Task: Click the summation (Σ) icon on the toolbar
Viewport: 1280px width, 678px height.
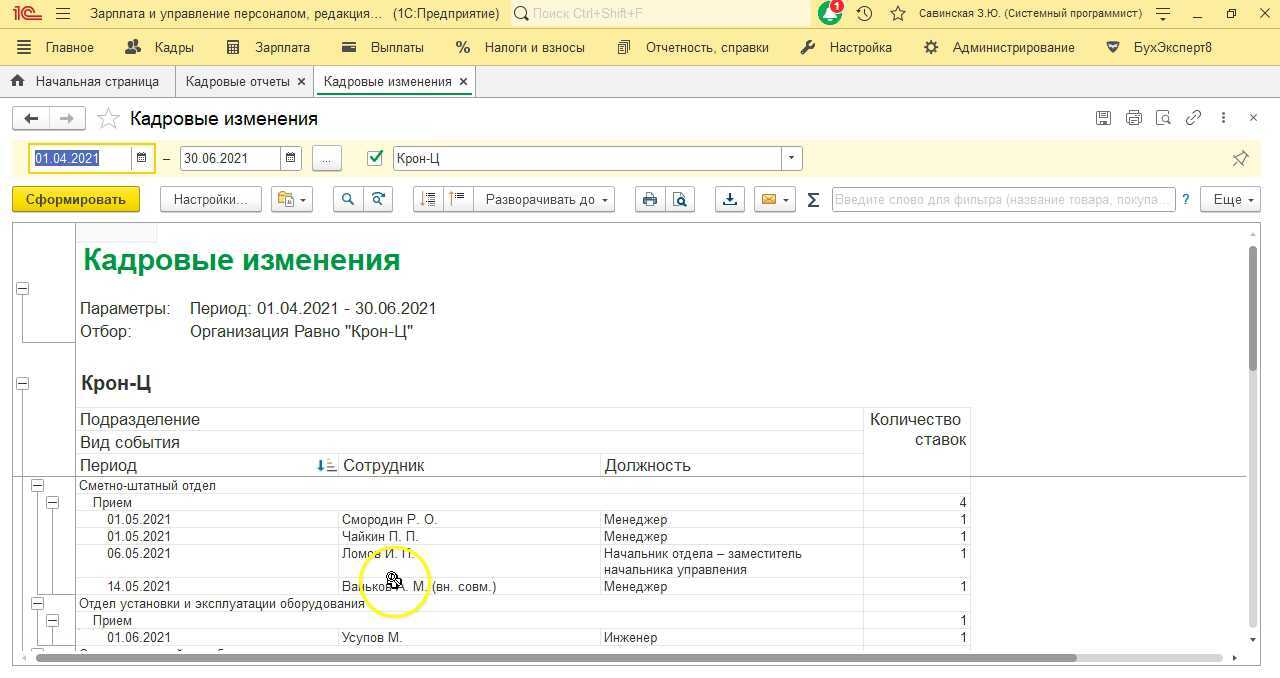Action: pos(813,199)
